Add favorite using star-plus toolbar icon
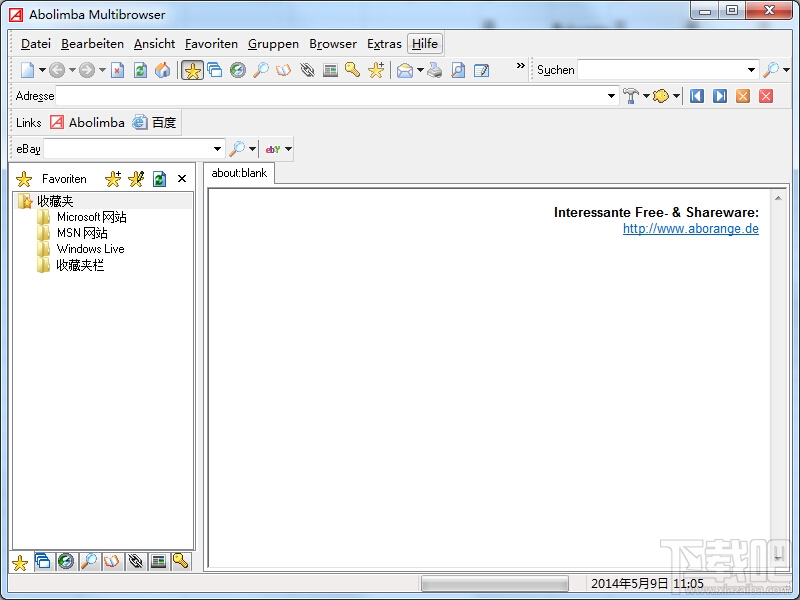The width and height of the screenshot is (800, 600). 376,70
